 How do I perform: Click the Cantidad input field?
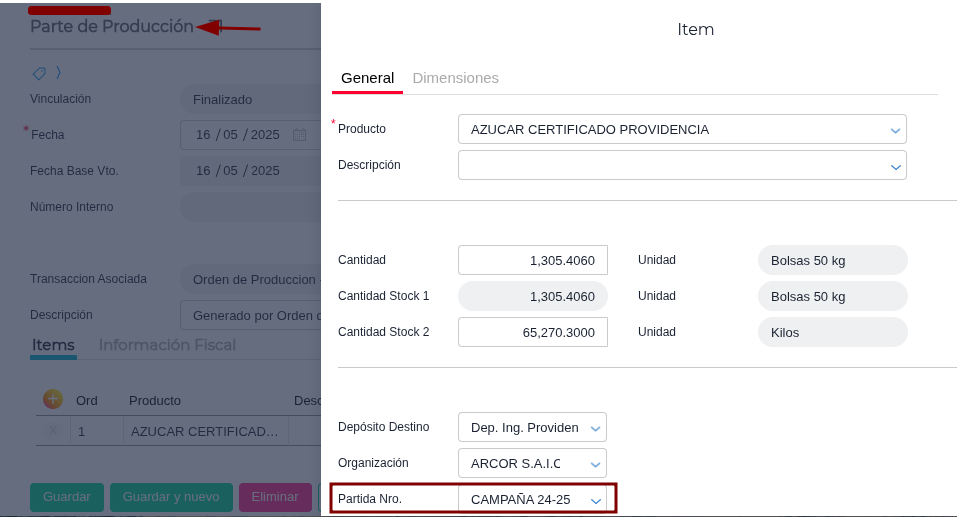click(x=532, y=260)
